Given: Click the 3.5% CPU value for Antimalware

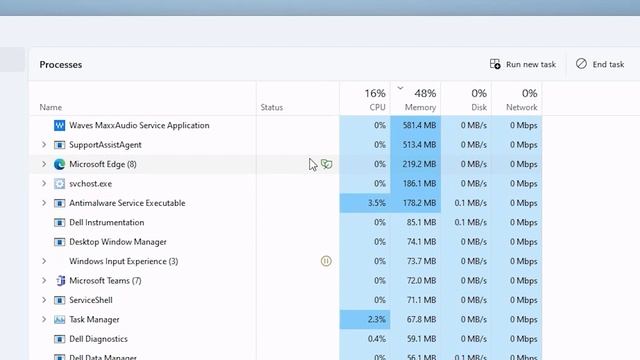Looking at the screenshot, I should click(377, 203).
